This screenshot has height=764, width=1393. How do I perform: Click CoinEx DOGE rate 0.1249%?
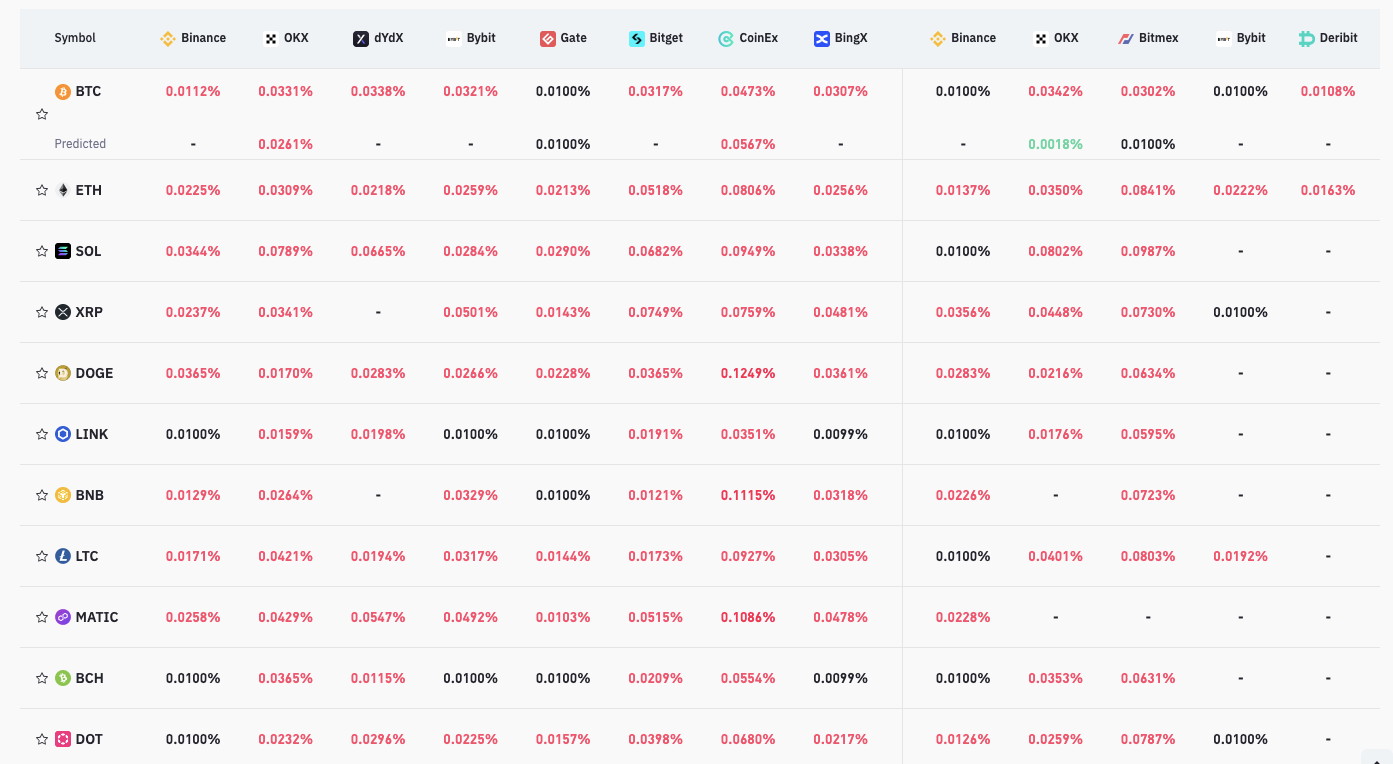(x=748, y=373)
